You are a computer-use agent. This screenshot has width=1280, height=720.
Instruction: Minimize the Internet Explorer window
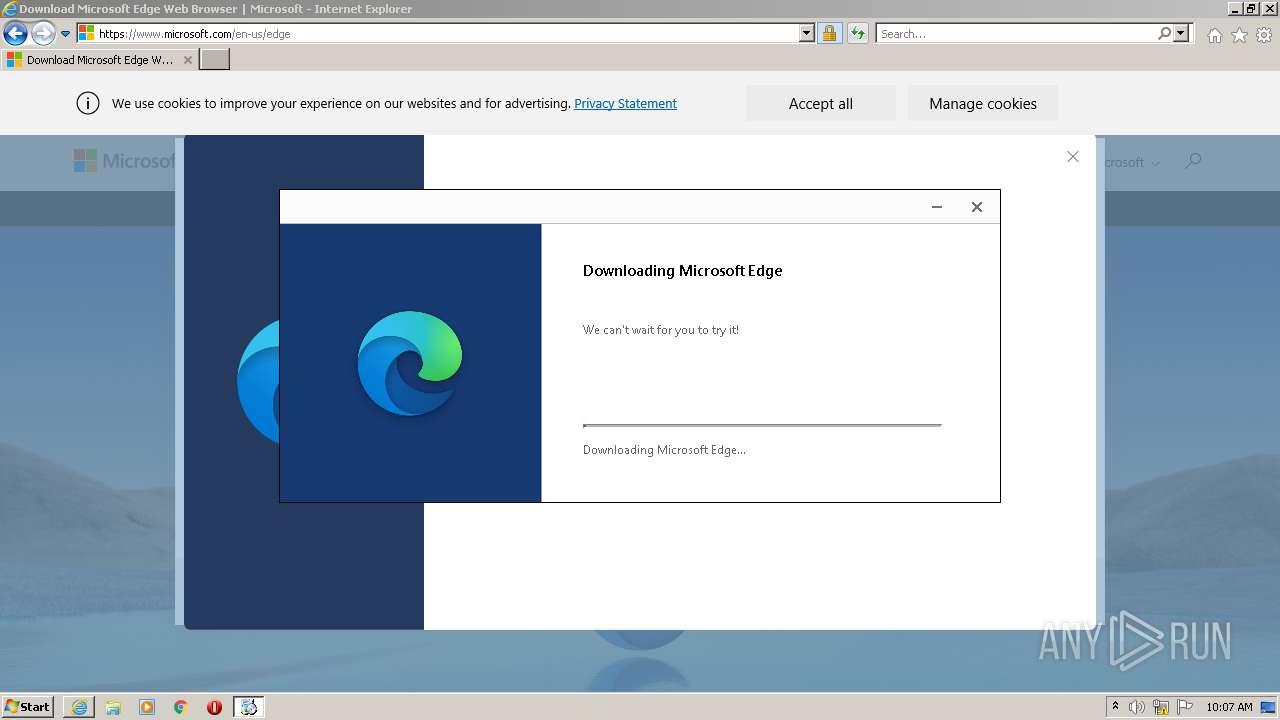(x=1234, y=9)
